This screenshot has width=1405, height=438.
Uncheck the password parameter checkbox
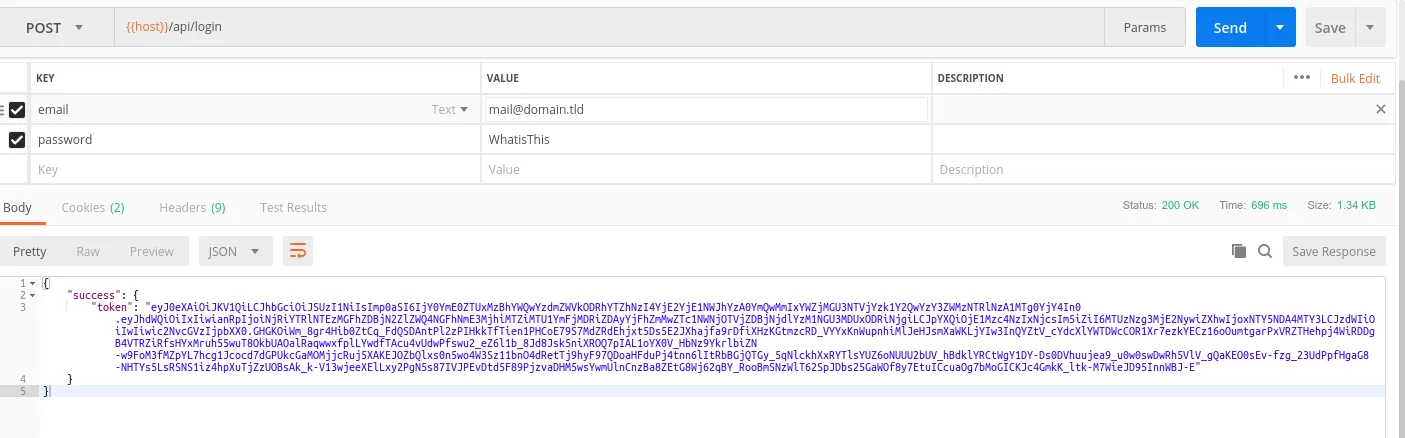pyautogui.click(x=17, y=140)
